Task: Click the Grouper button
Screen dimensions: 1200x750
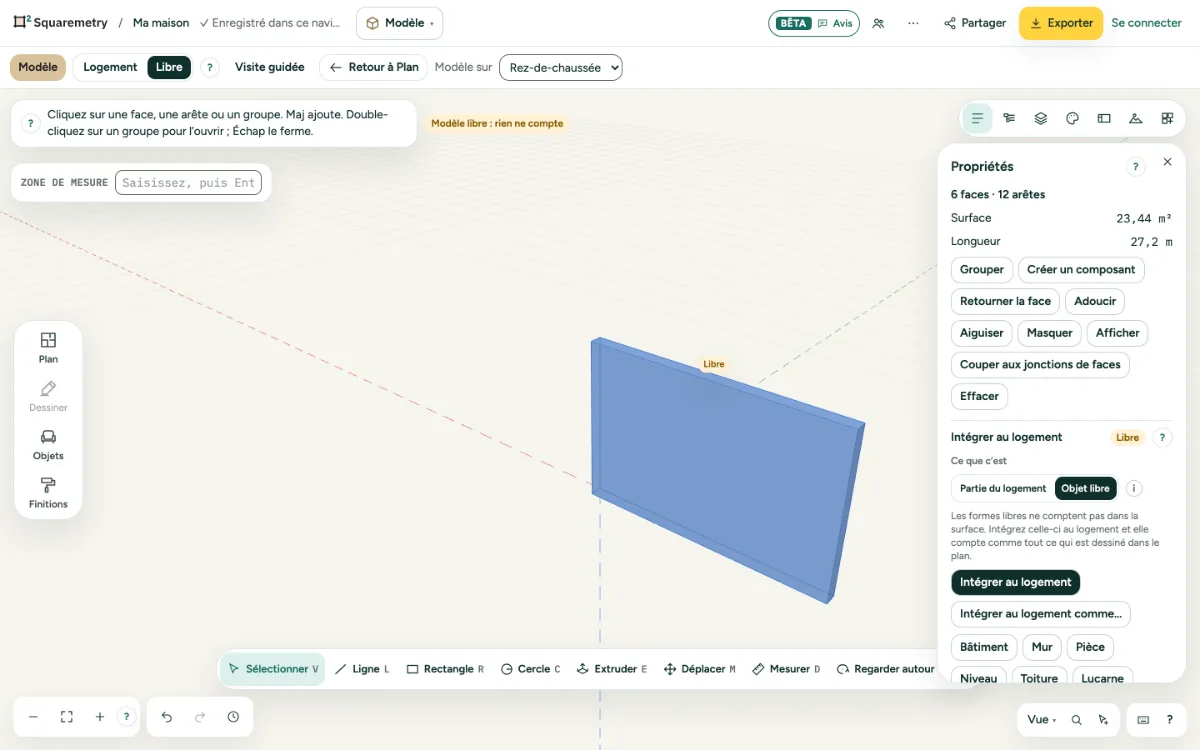Action: (x=982, y=270)
